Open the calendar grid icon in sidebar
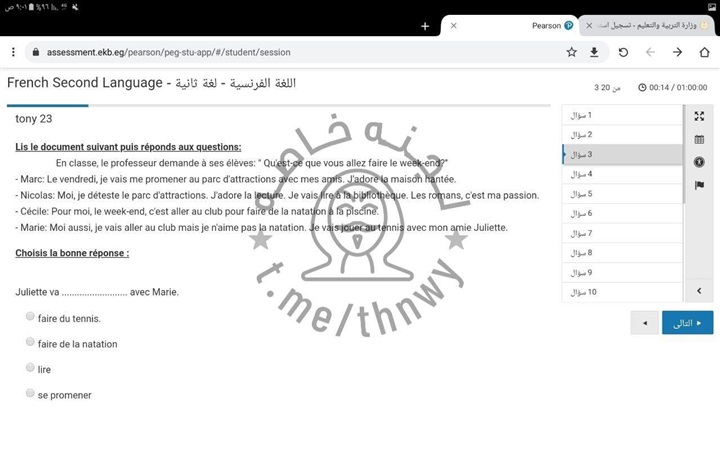720x450 pixels. coord(699,139)
